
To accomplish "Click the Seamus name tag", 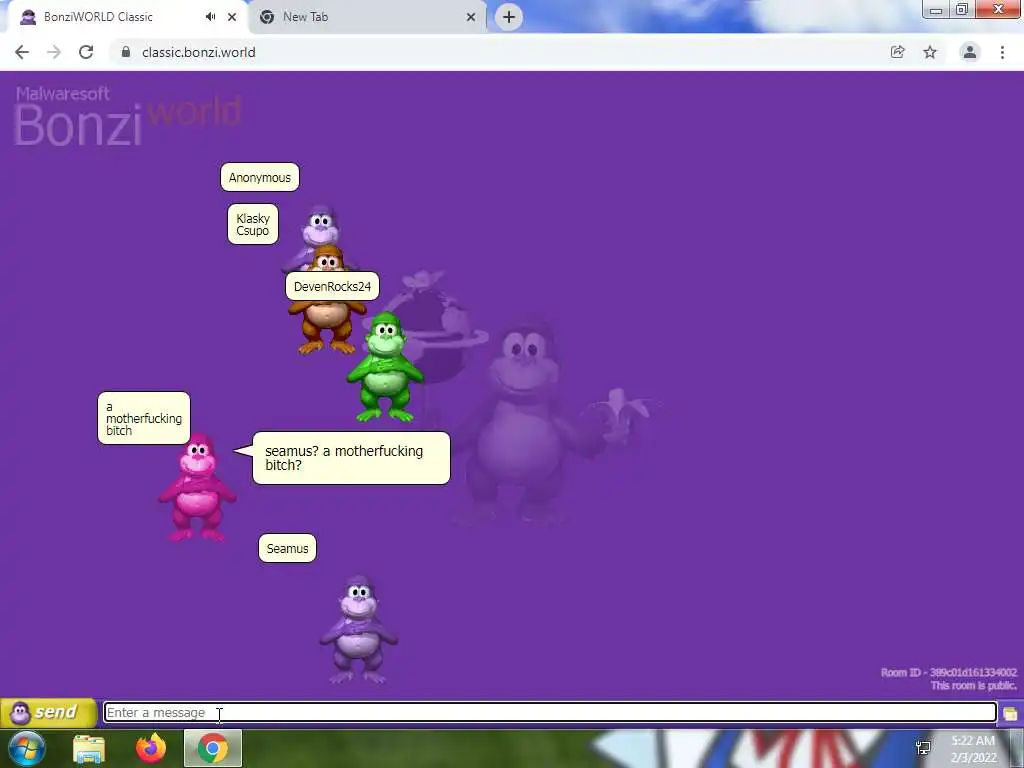I will point(287,548).
